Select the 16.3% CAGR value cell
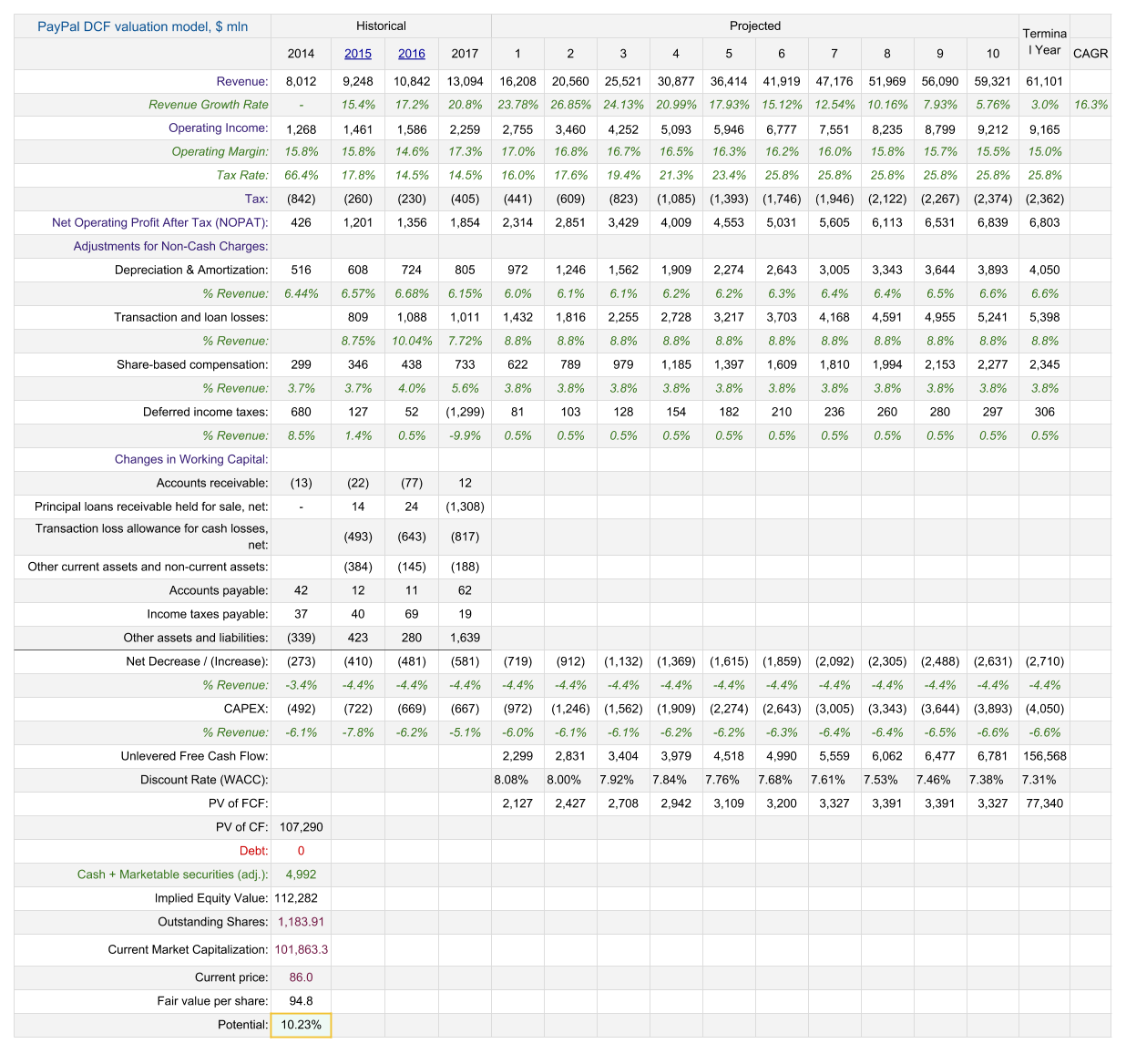This screenshot has width=1126, height=1064. 1090,105
